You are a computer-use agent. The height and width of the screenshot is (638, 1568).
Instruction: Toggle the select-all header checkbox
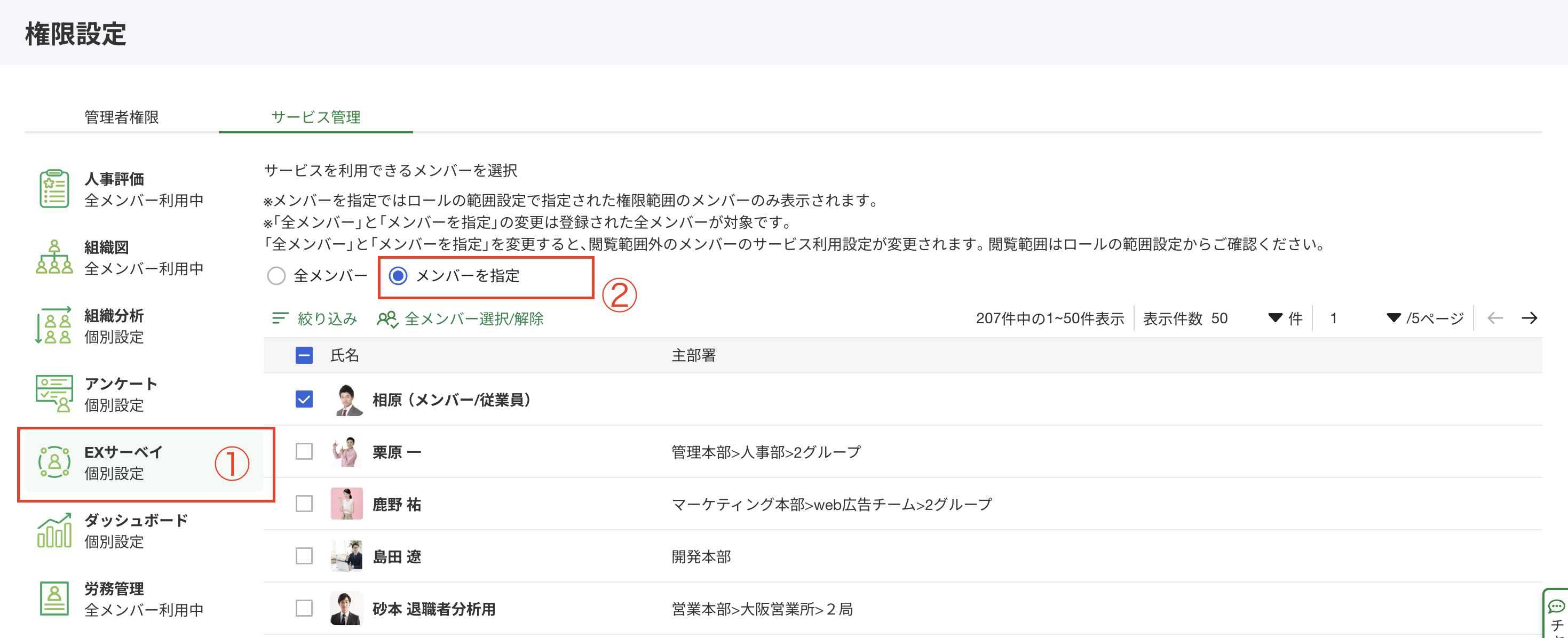pyautogui.click(x=304, y=355)
